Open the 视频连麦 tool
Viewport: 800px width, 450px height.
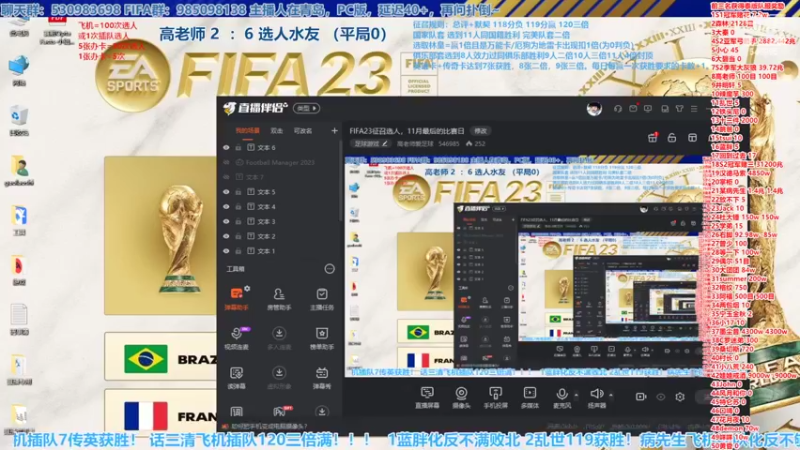pos(236,338)
